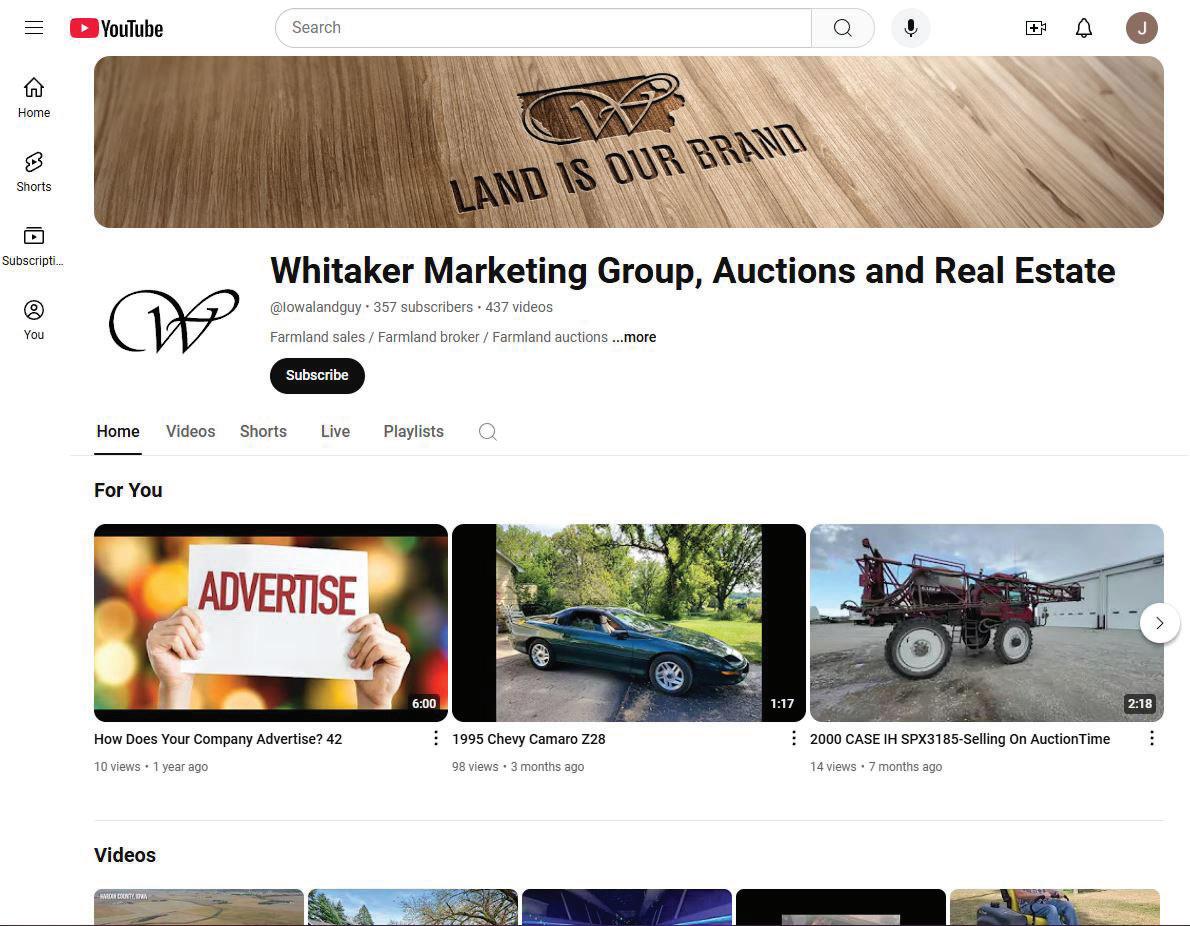Click 98 views 3 months ago text

(518, 767)
